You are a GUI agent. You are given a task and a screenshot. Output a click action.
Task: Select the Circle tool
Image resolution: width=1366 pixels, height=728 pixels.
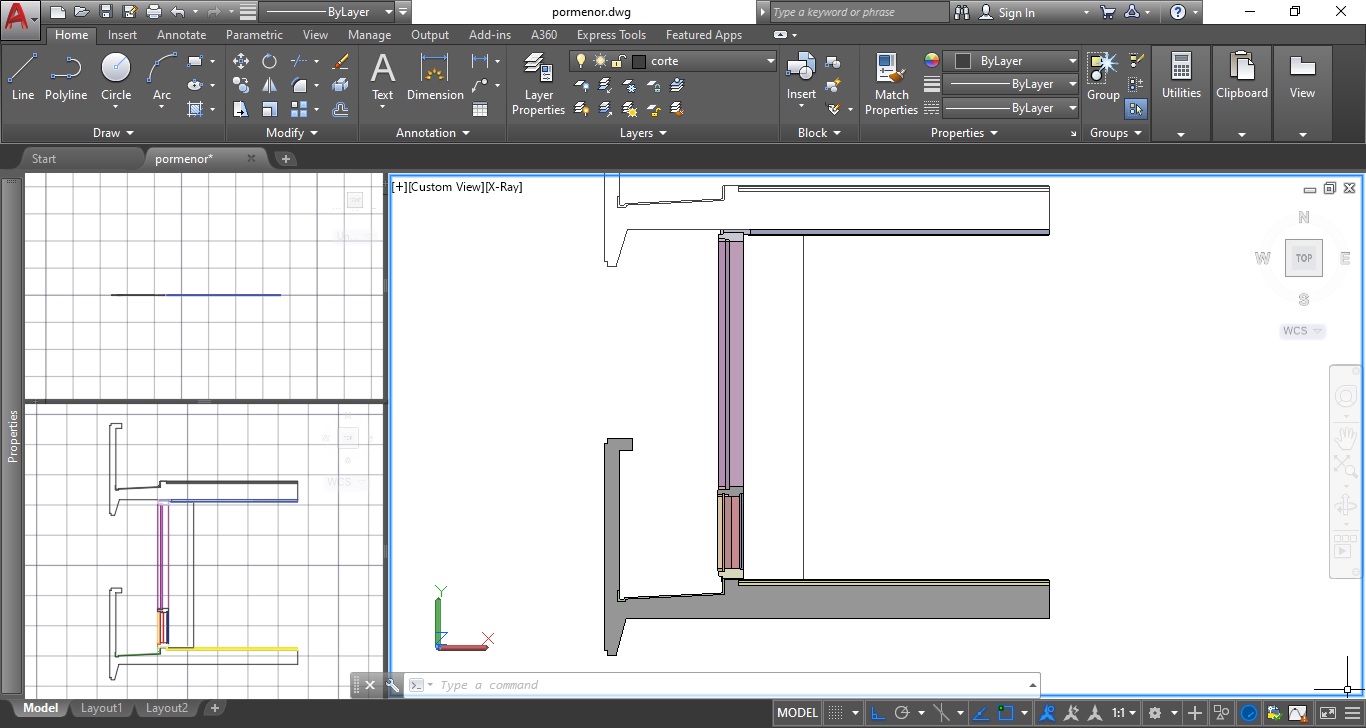[116, 78]
